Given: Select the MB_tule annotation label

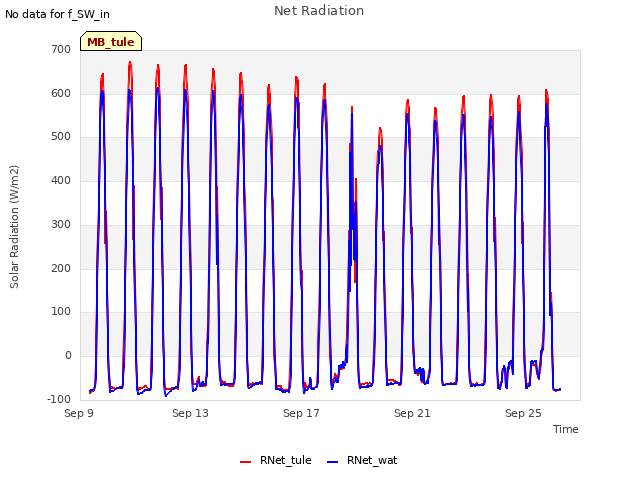Looking at the screenshot, I should click(x=111, y=41).
